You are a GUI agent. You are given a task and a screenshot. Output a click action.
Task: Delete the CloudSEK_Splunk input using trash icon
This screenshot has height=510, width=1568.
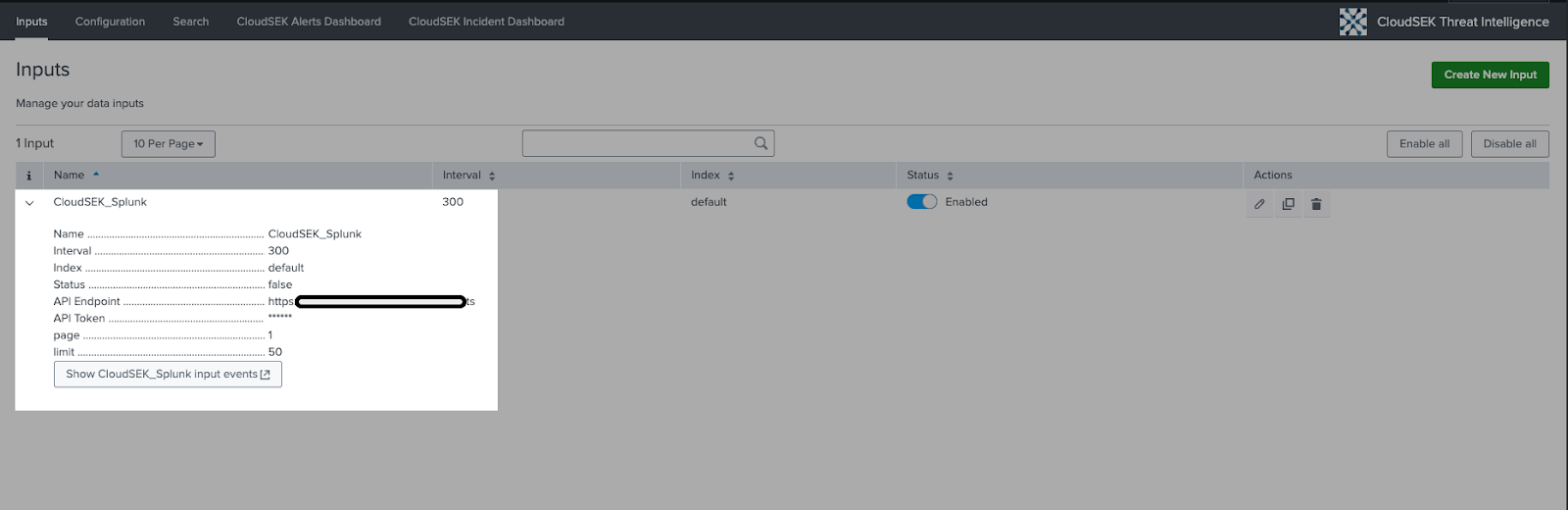[1316, 204]
